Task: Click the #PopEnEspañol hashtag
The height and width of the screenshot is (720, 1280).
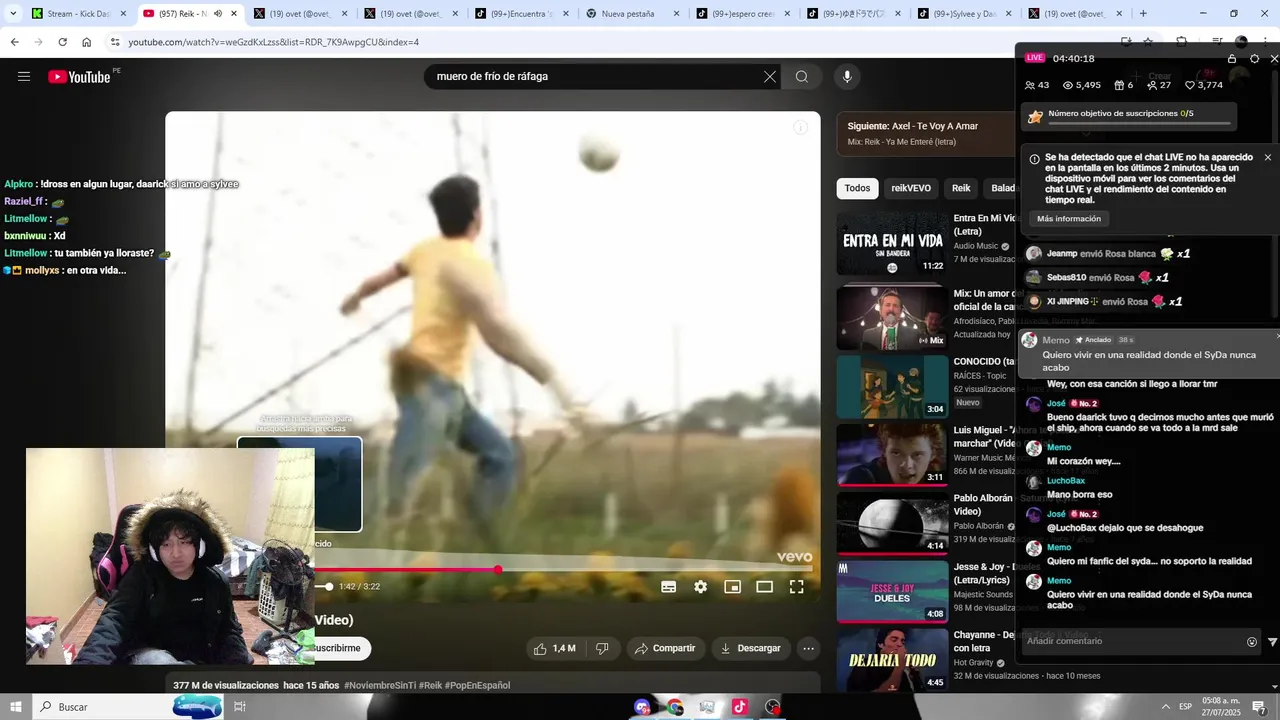Action: (x=477, y=685)
